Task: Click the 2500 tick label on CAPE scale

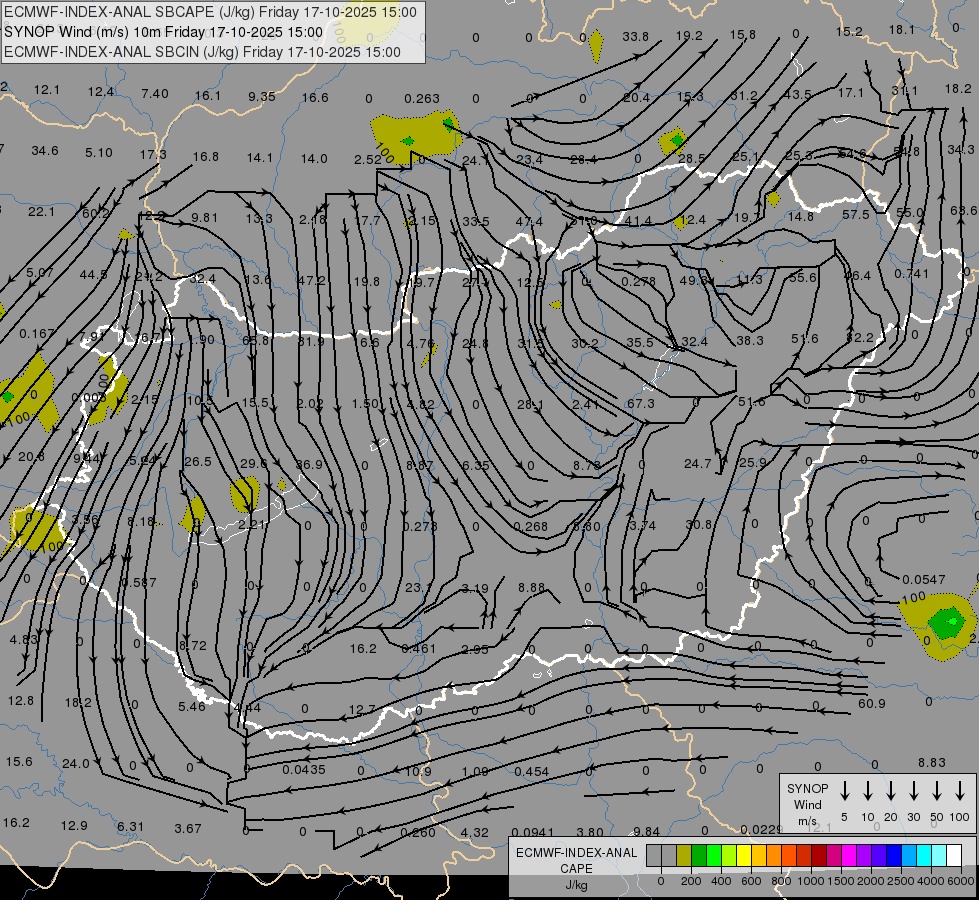Action: coord(901,881)
